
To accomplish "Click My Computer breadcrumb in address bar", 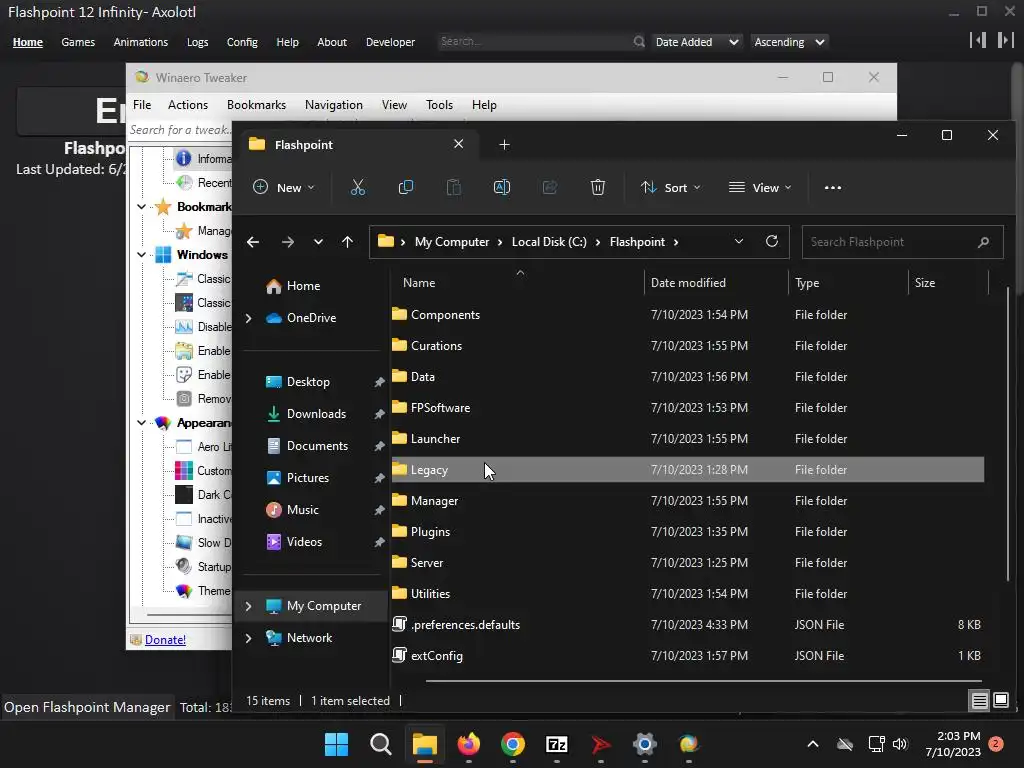I will click(x=452, y=242).
